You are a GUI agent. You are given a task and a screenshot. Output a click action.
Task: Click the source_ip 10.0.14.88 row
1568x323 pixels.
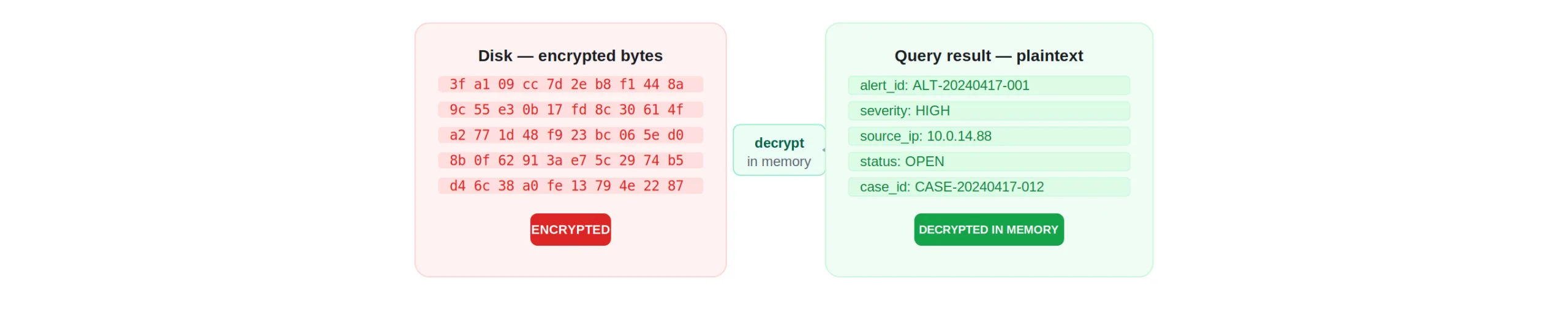click(x=989, y=136)
